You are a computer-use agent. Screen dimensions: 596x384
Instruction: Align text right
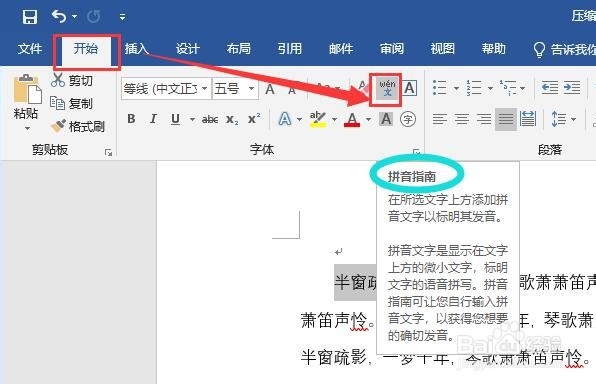(x=483, y=119)
